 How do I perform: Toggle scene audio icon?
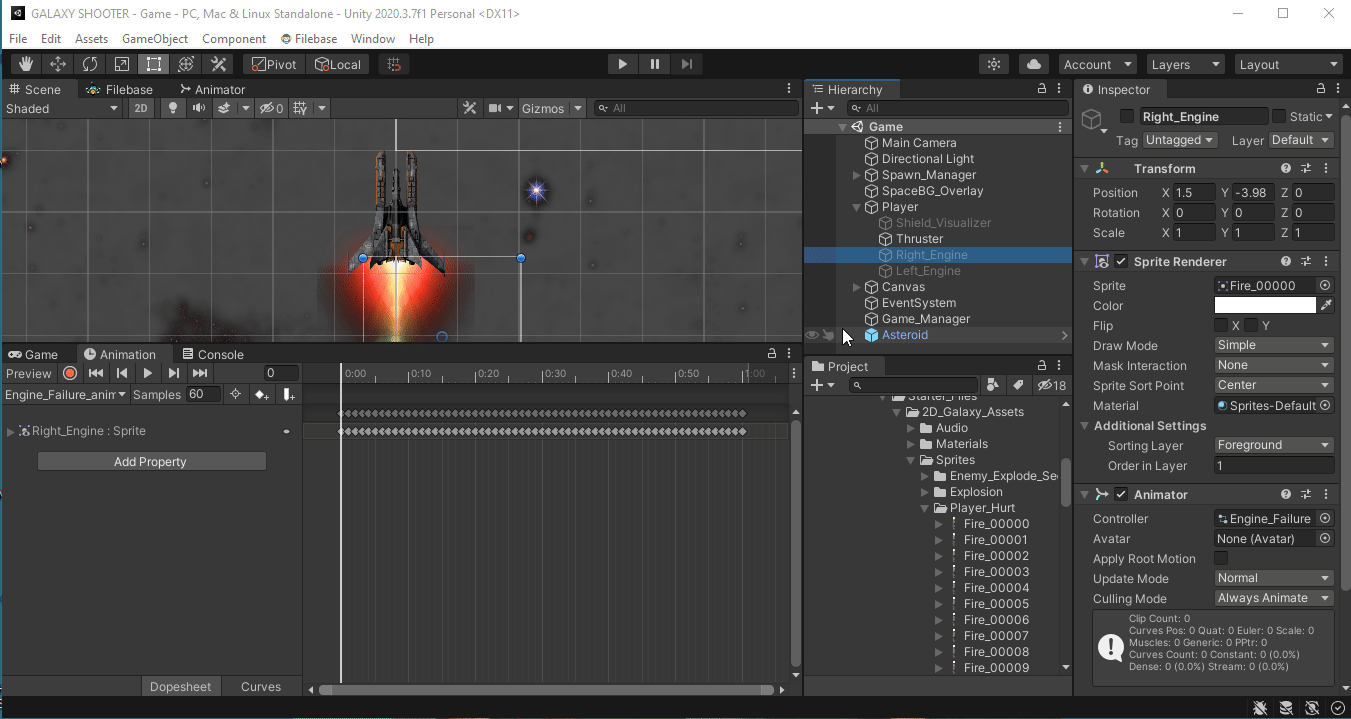coord(198,108)
